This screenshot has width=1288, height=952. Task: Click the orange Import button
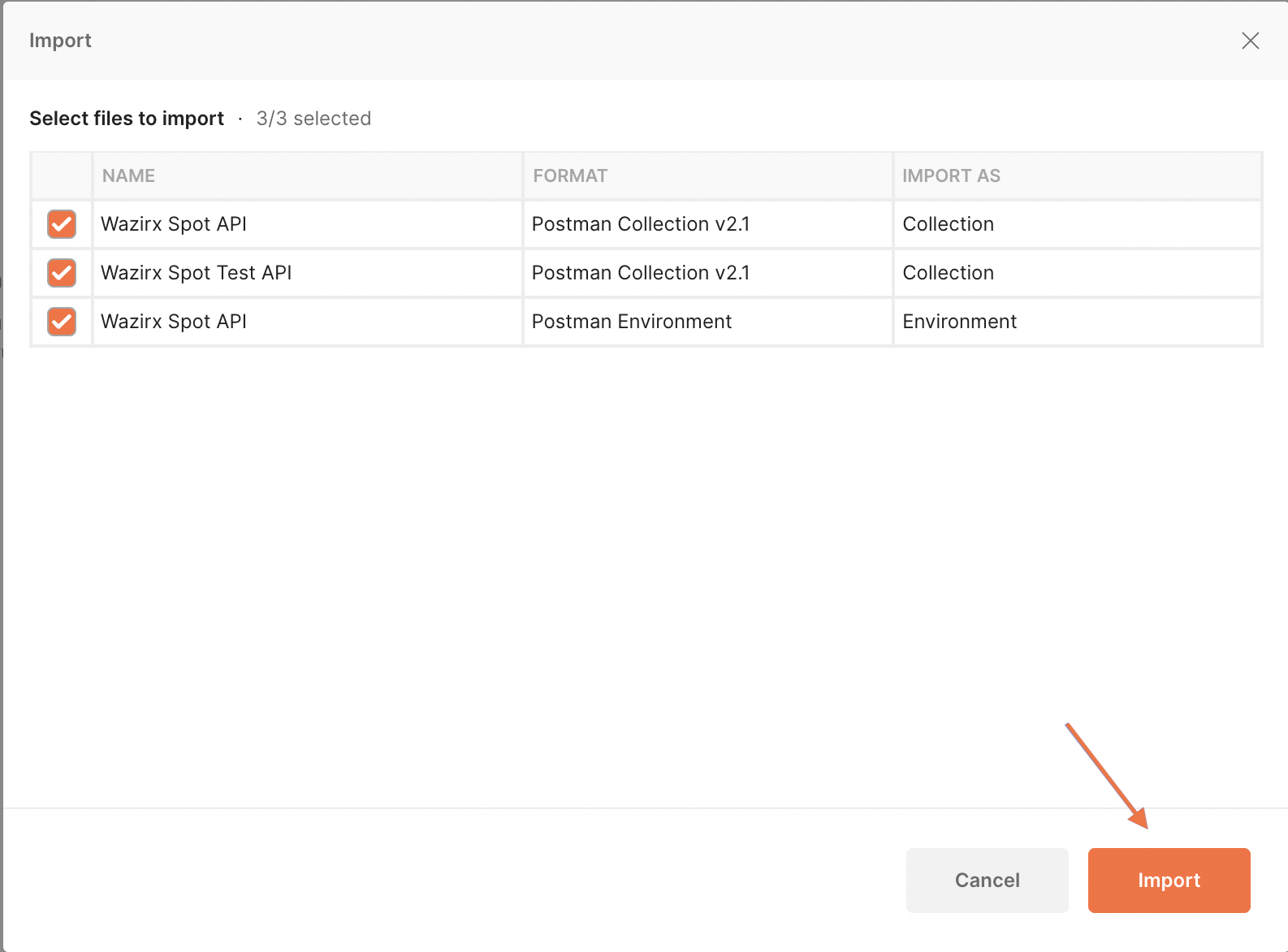coord(1169,881)
